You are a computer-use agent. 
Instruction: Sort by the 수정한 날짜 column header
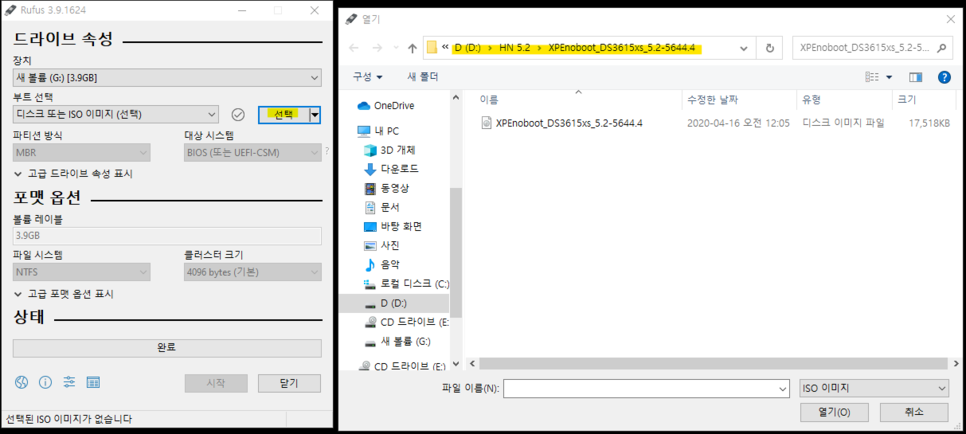pos(712,100)
